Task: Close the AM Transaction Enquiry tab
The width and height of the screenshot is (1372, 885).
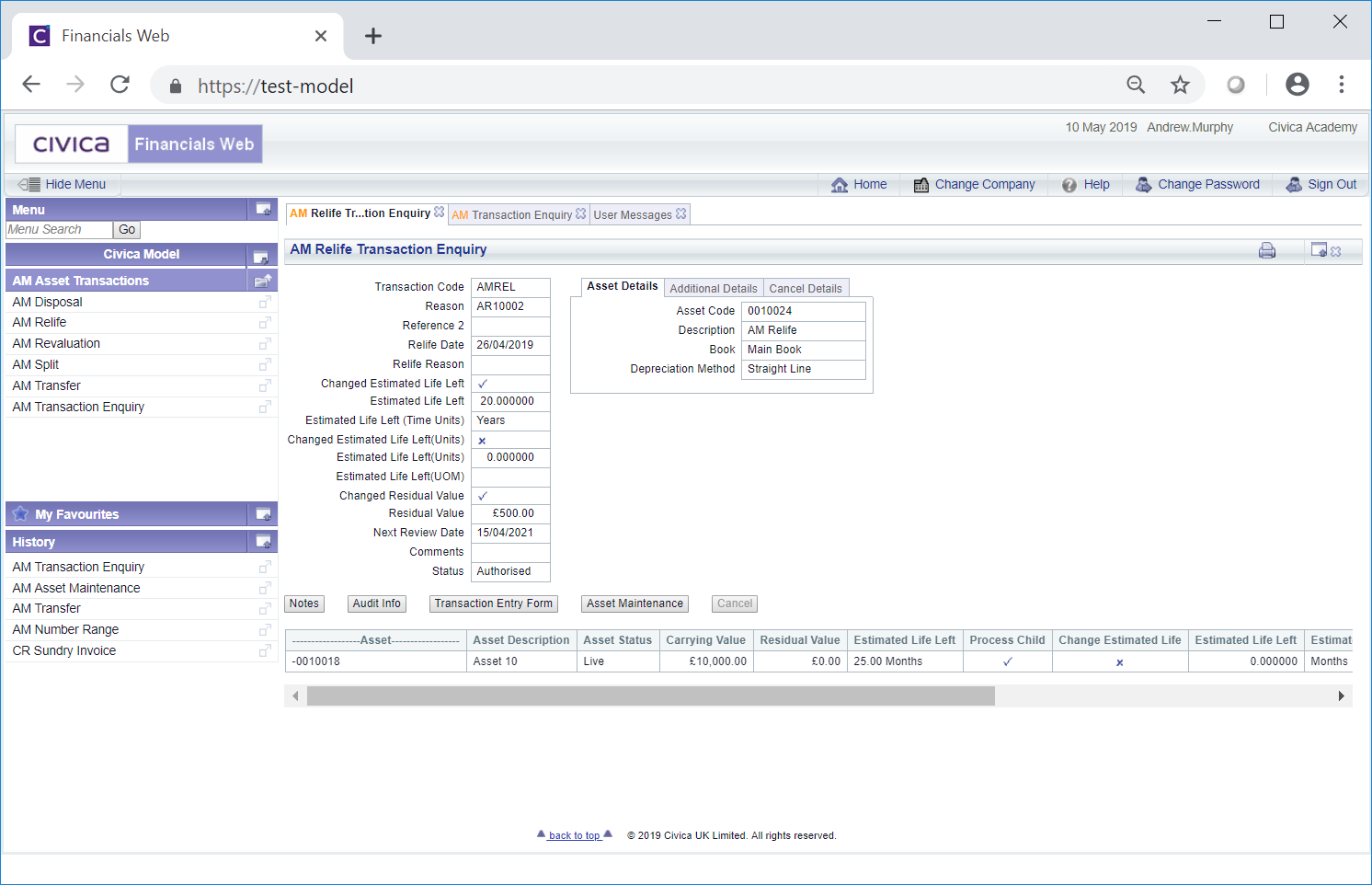Action: pos(581,213)
